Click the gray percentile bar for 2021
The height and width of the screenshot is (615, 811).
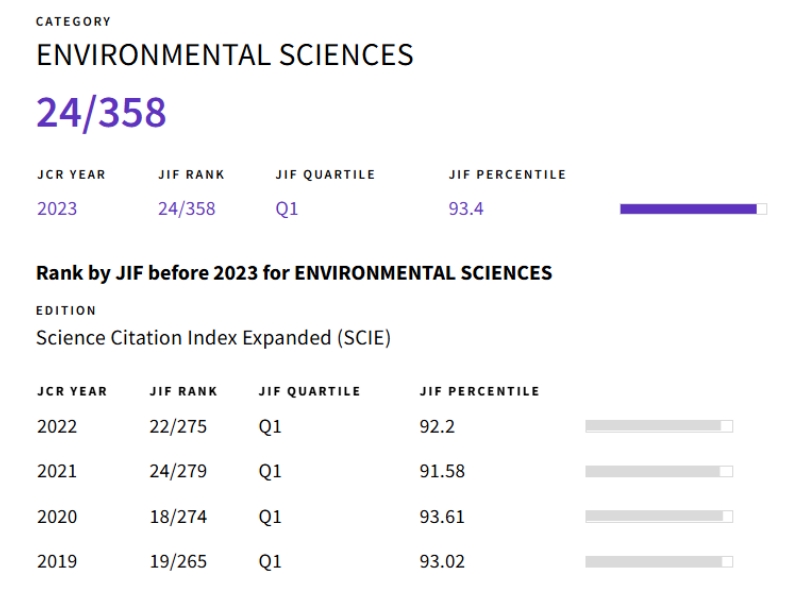tap(658, 471)
